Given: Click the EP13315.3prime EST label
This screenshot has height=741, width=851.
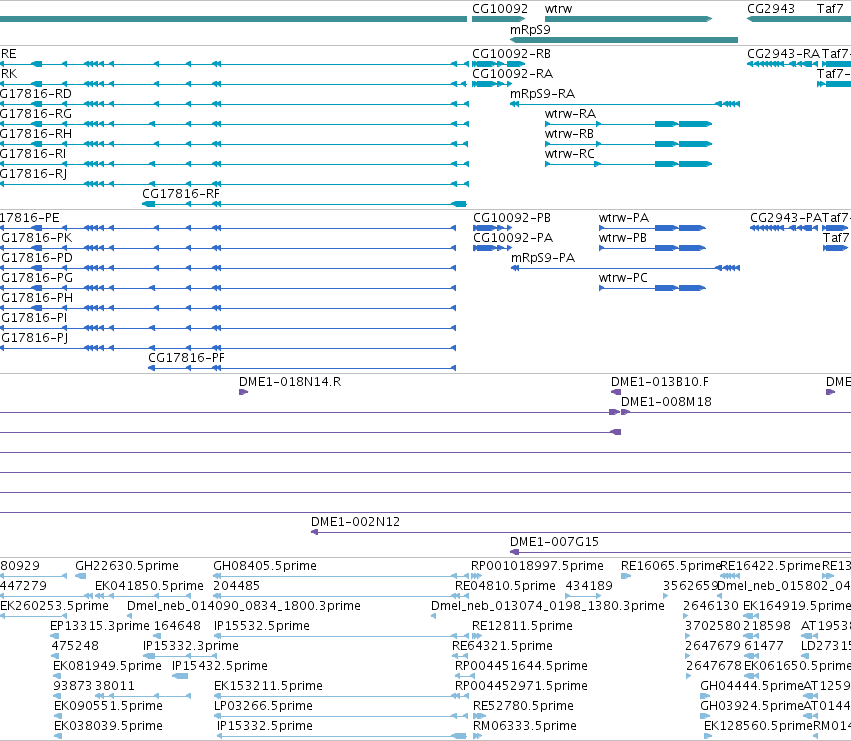Looking at the screenshot, I should click(x=99, y=626).
